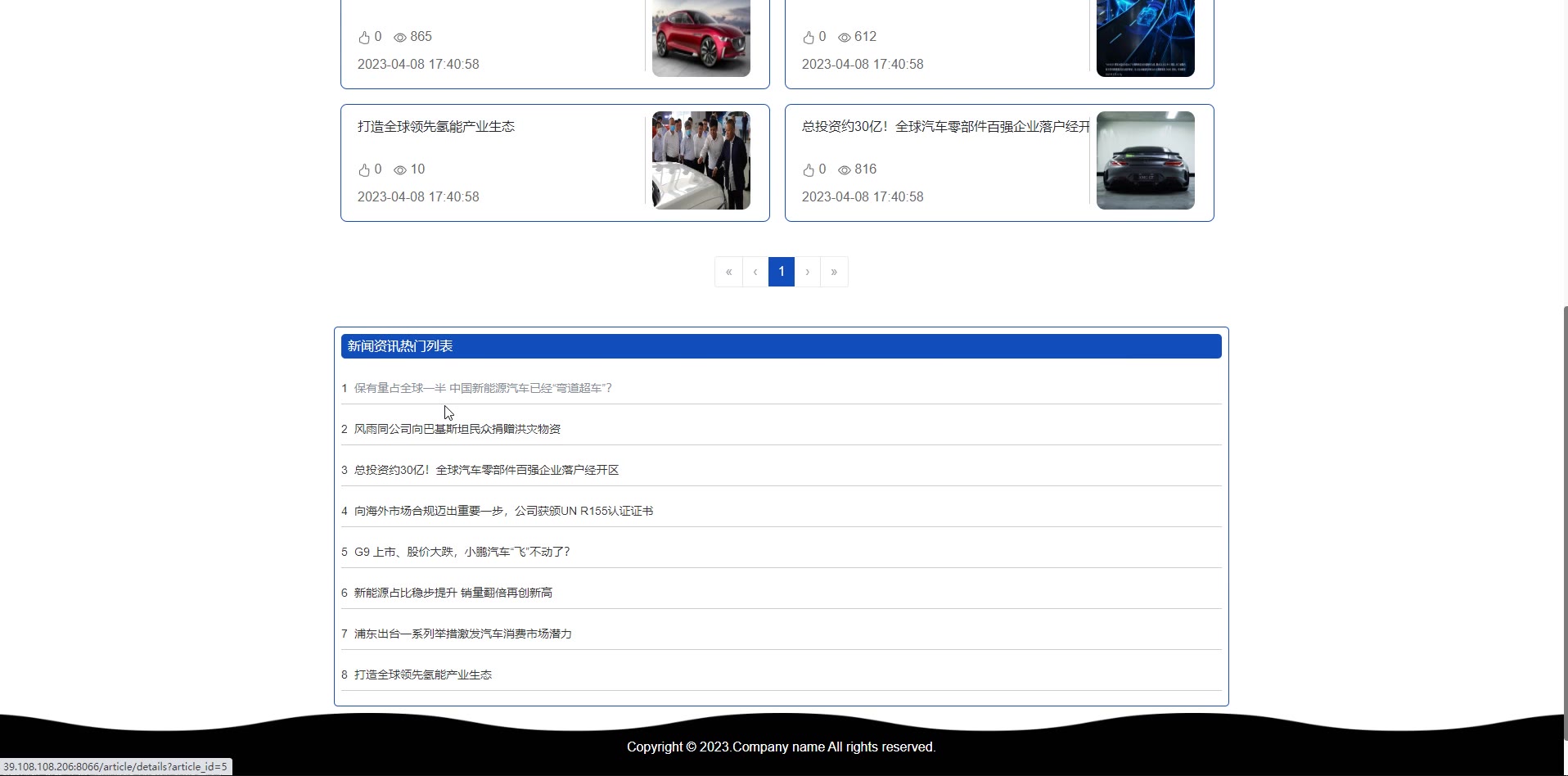
Task: Go to previous page with ‹ arrow
Action: (x=755, y=272)
